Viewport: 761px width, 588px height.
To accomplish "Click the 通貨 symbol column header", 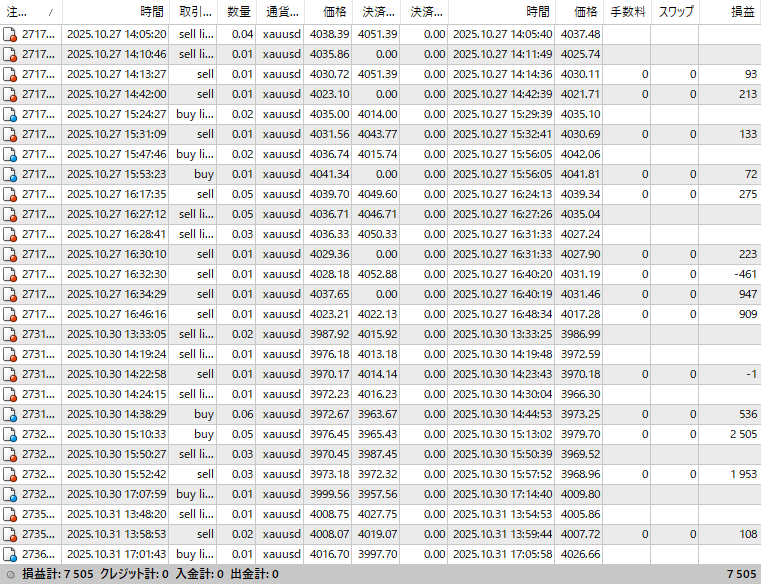I will tap(279, 12).
